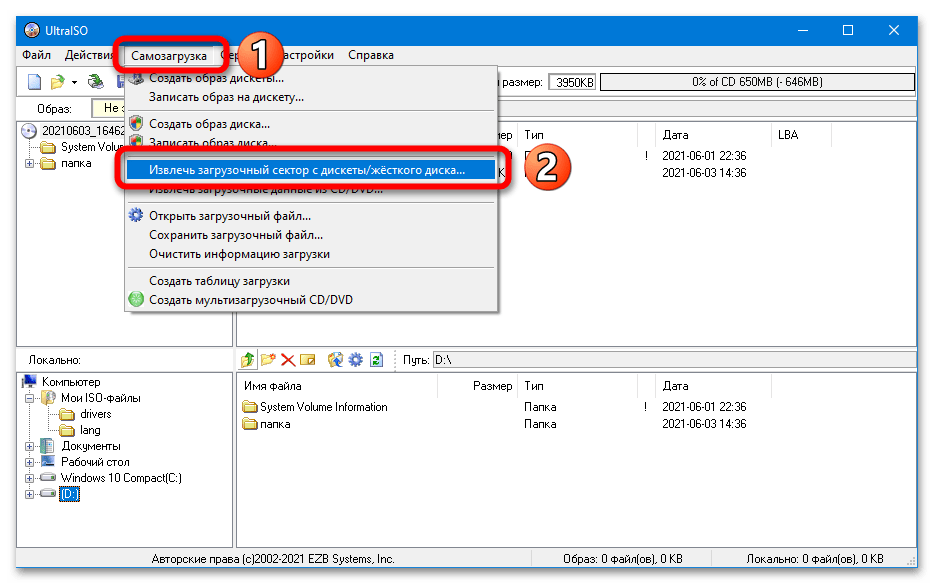Screen dimensions: 934x584
Task: Click the green refresh icon in local toolbar
Action: tap(376, 359)
